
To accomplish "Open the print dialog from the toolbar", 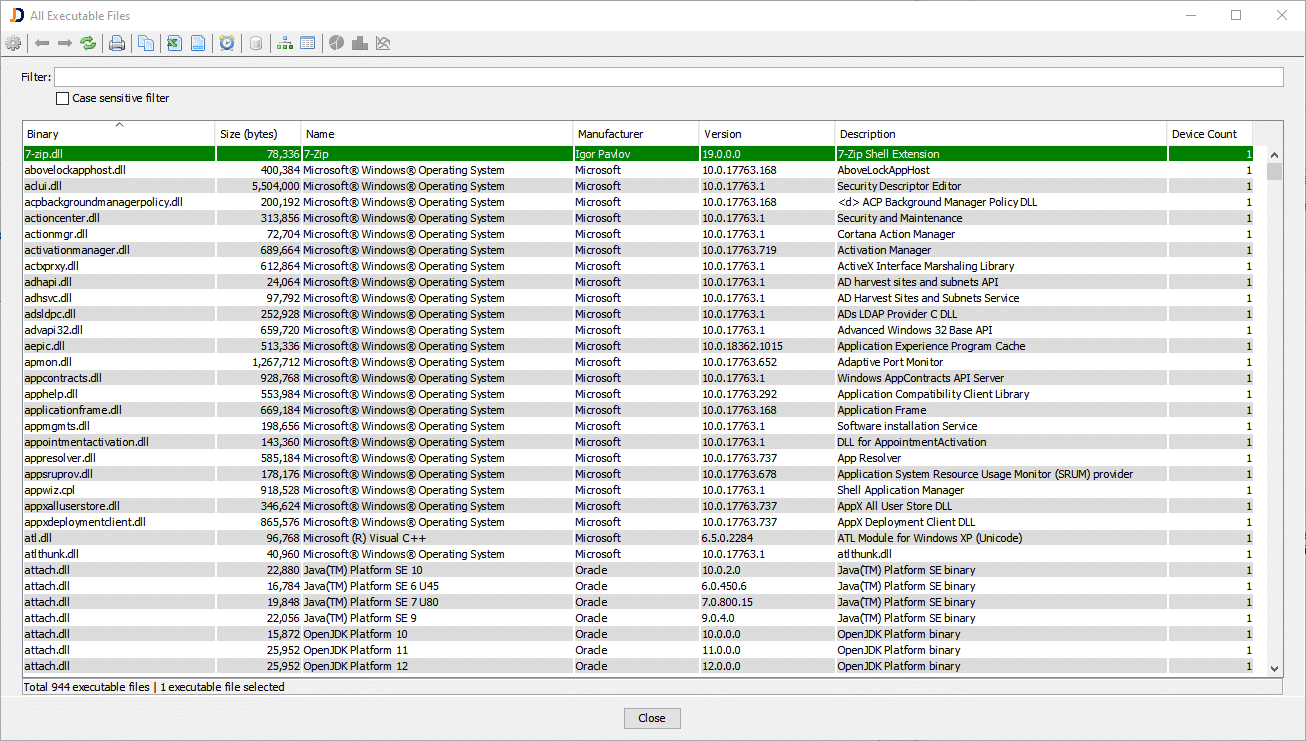I will pos(119,43).
